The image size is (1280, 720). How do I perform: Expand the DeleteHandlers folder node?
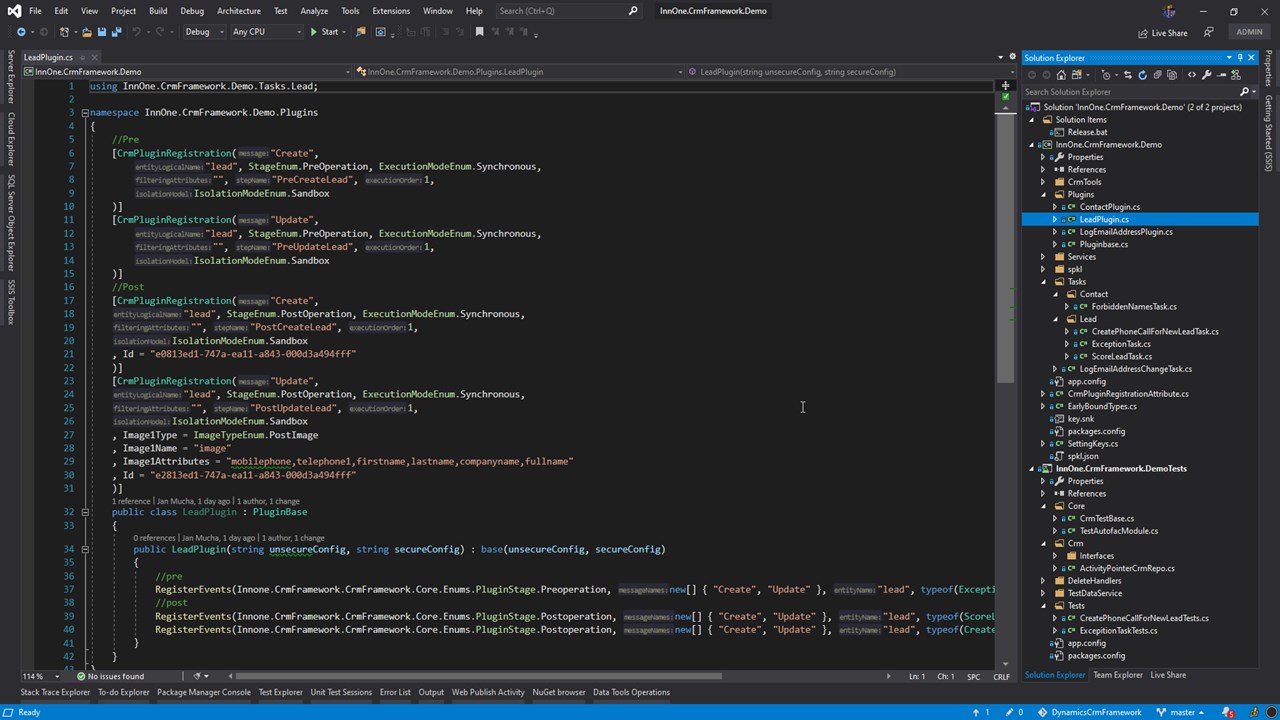point(1045,581)
